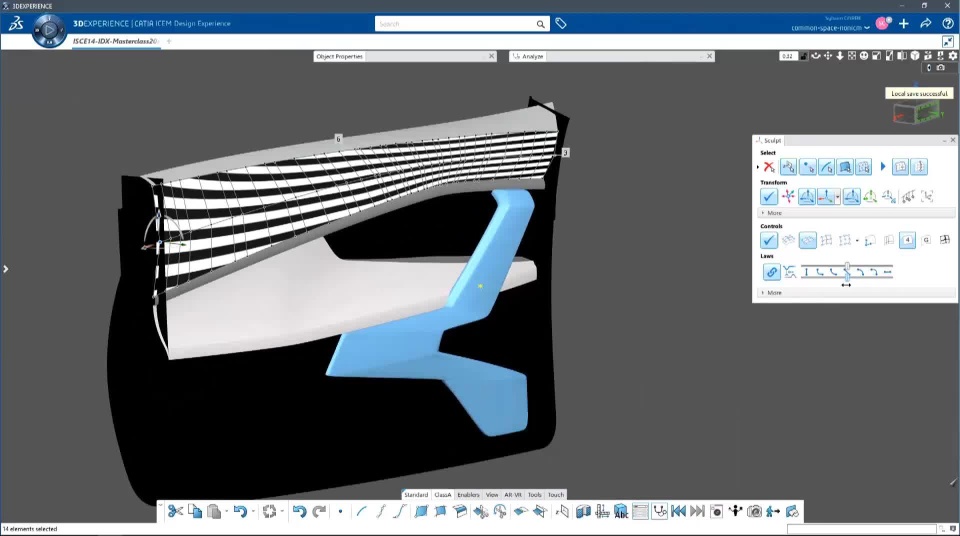The image size is (960, 536).
Task: Click the red X deselect icon in Sculpt
Action: coord(769,167)
